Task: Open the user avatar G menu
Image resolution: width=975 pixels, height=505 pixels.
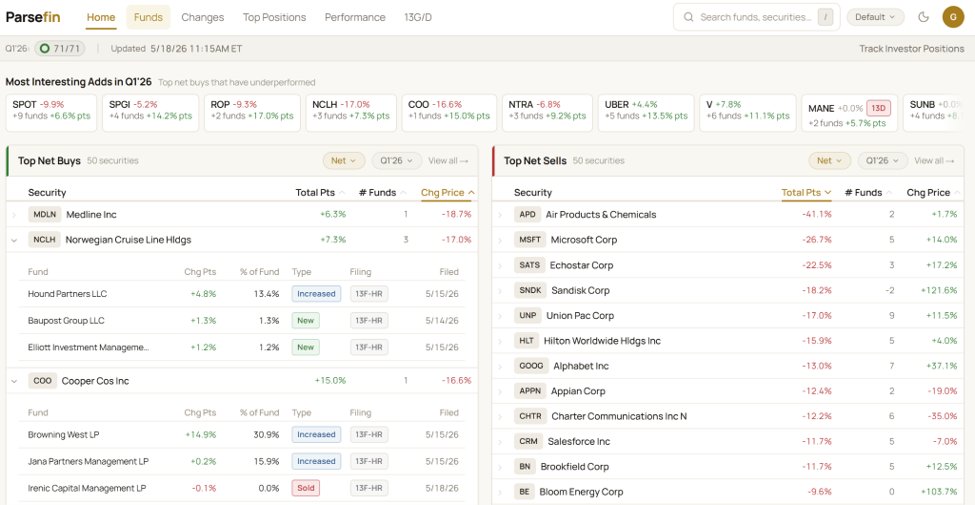Action: (953, 17)
